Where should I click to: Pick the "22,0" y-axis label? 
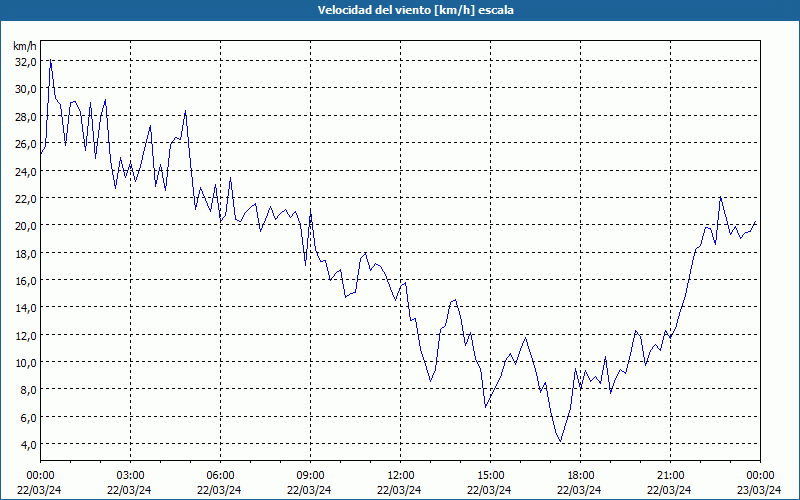[x=26, y=198]
